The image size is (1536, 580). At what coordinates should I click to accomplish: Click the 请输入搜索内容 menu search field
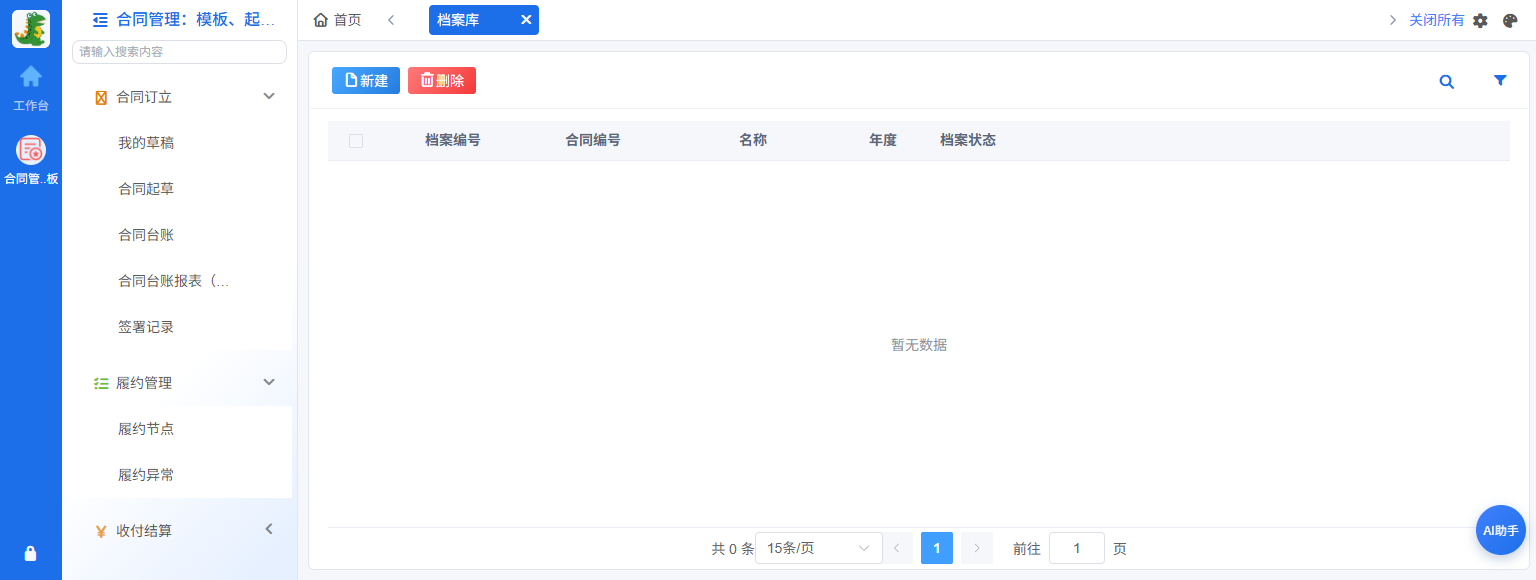(180, 52)
